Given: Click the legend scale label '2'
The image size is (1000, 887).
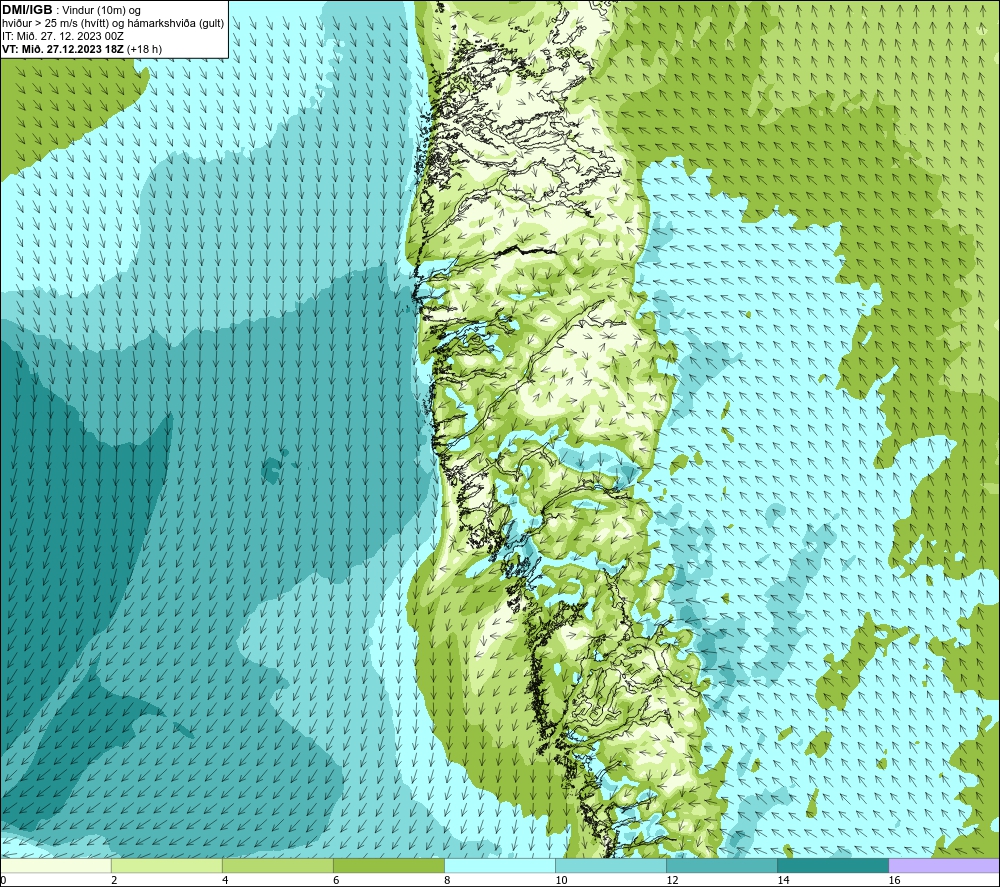Looking at the screenshot, I should [114, 880].
